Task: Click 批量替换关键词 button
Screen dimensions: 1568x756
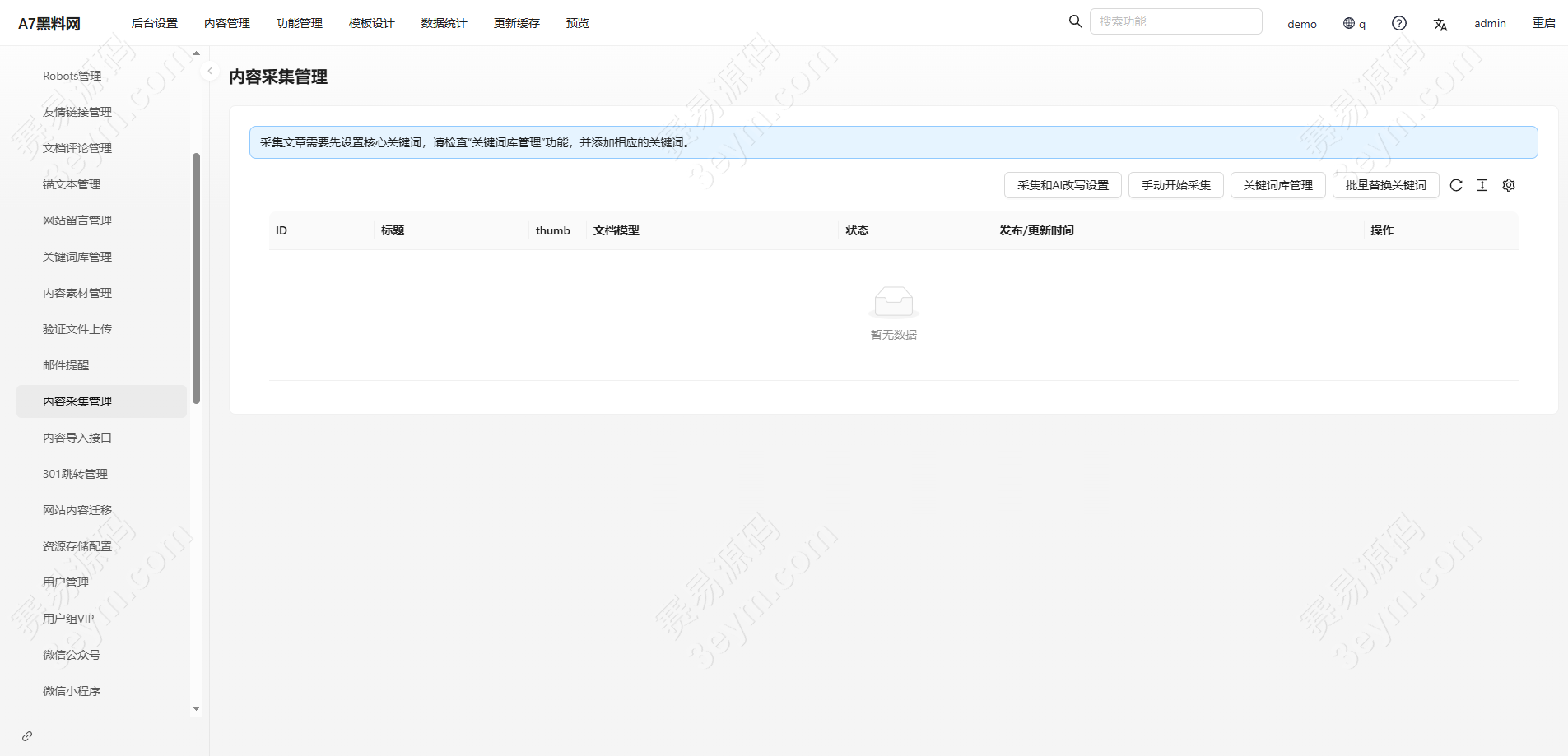Action: click(1385, 185)
